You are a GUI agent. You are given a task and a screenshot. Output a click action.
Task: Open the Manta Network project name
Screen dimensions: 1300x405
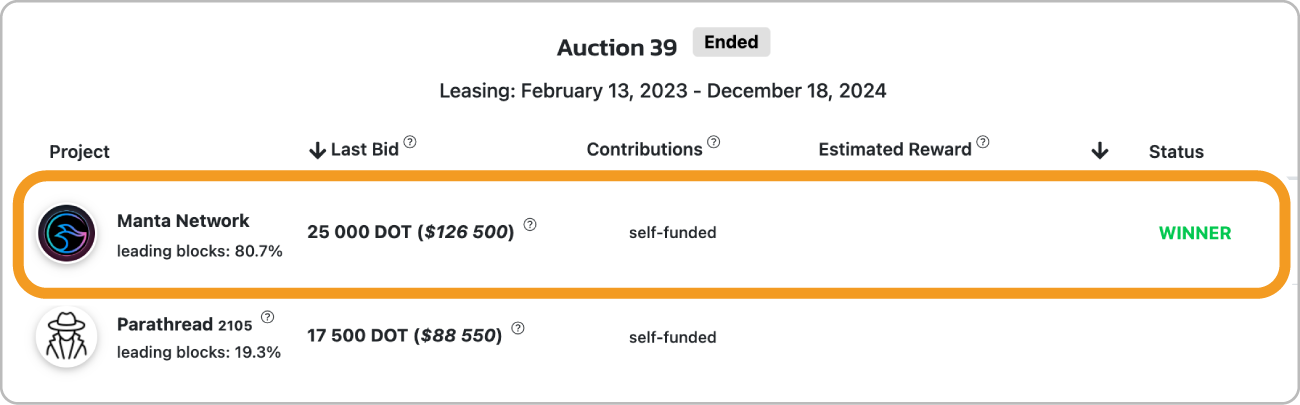click(x=183, y=221)
